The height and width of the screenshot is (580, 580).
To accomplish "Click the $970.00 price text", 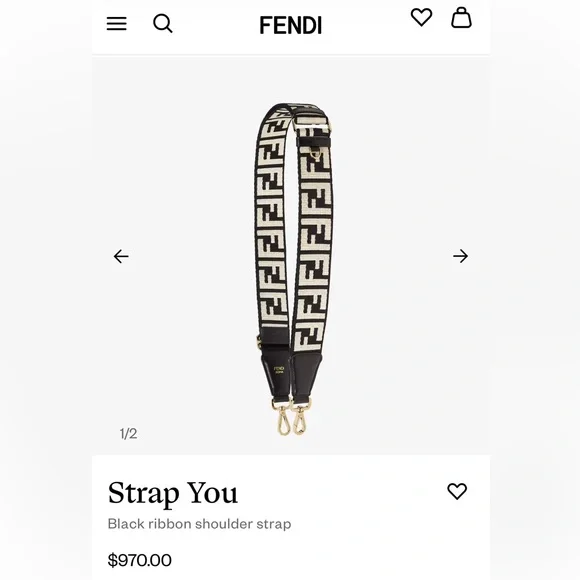I will click(x=139, y=560).
